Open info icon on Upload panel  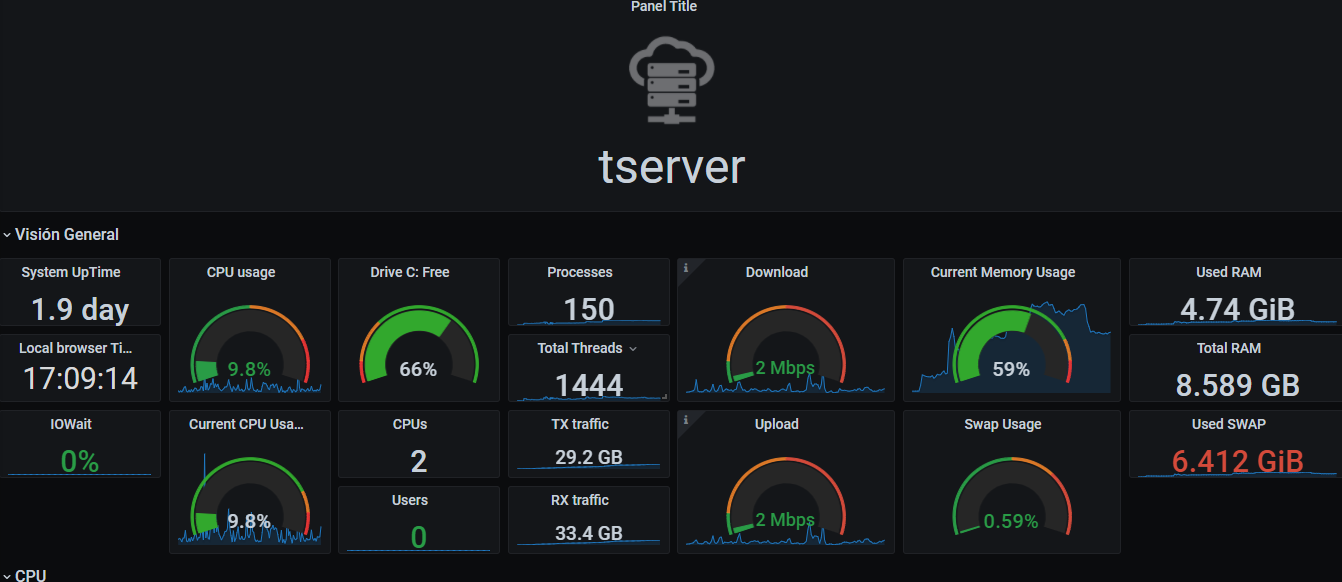(685, 420)
